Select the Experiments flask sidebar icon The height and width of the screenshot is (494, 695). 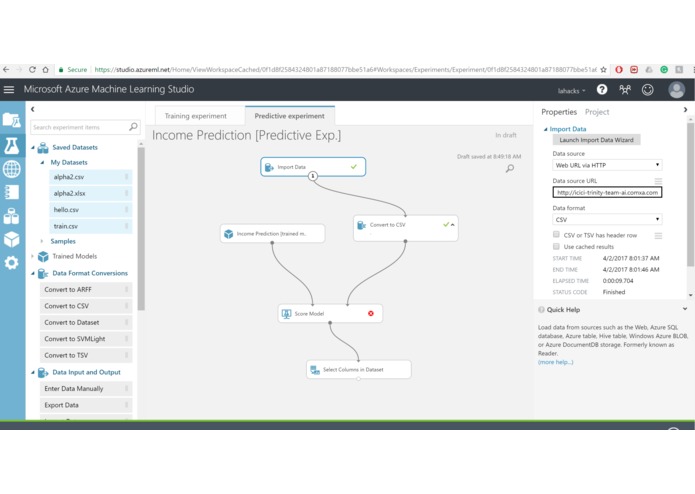(12, 145)
